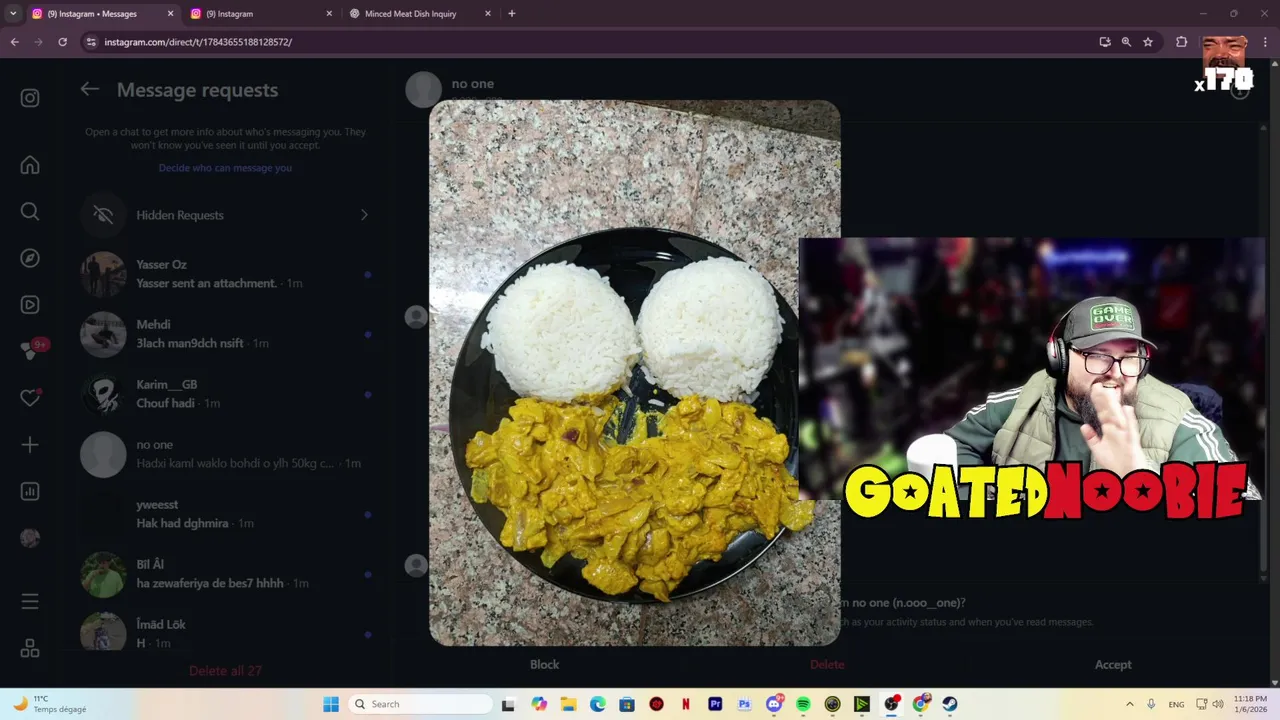
Task: Open Netflix from the taskbar
Action: [686, 704]
